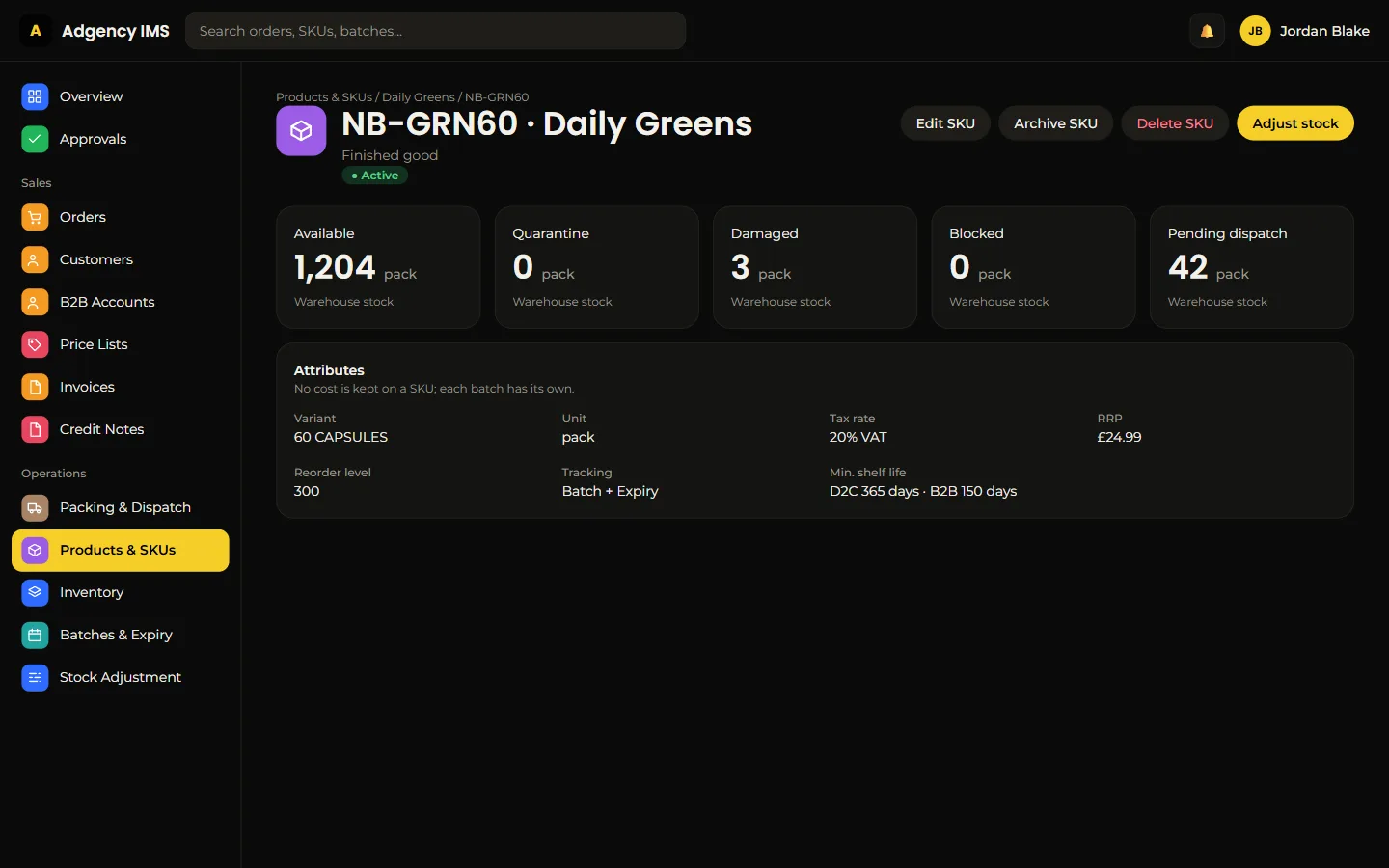Open the Inventory section
Screen dimensions: 1389x868
(121, 592)
